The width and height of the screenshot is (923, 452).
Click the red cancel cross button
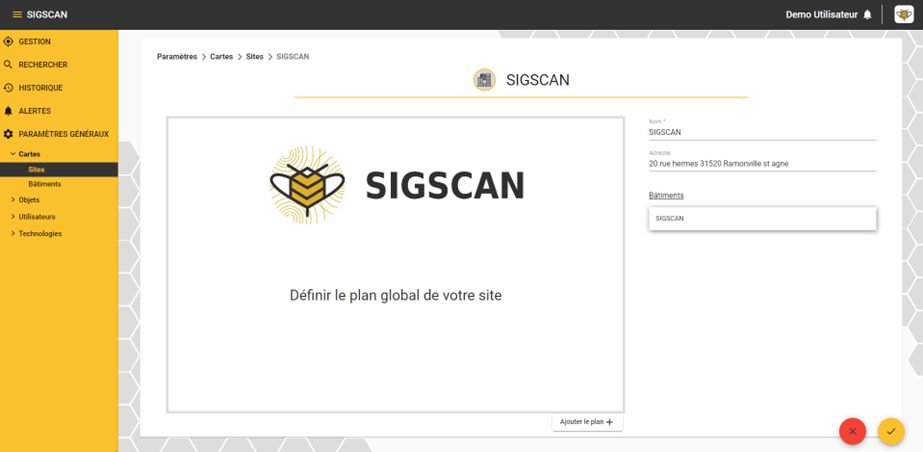coord(853,431)
